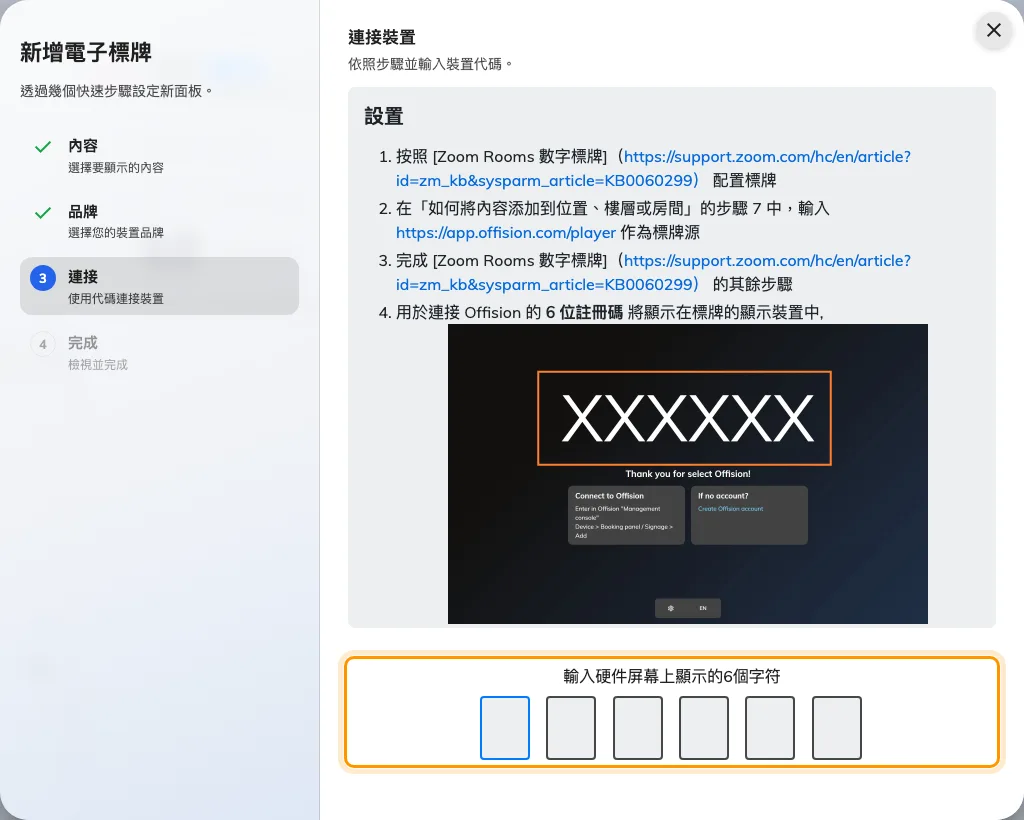Image resolution: width=1024 pixels, height=820 pixels.
Task: Select the 連接 step
Action: pos(159,286)
